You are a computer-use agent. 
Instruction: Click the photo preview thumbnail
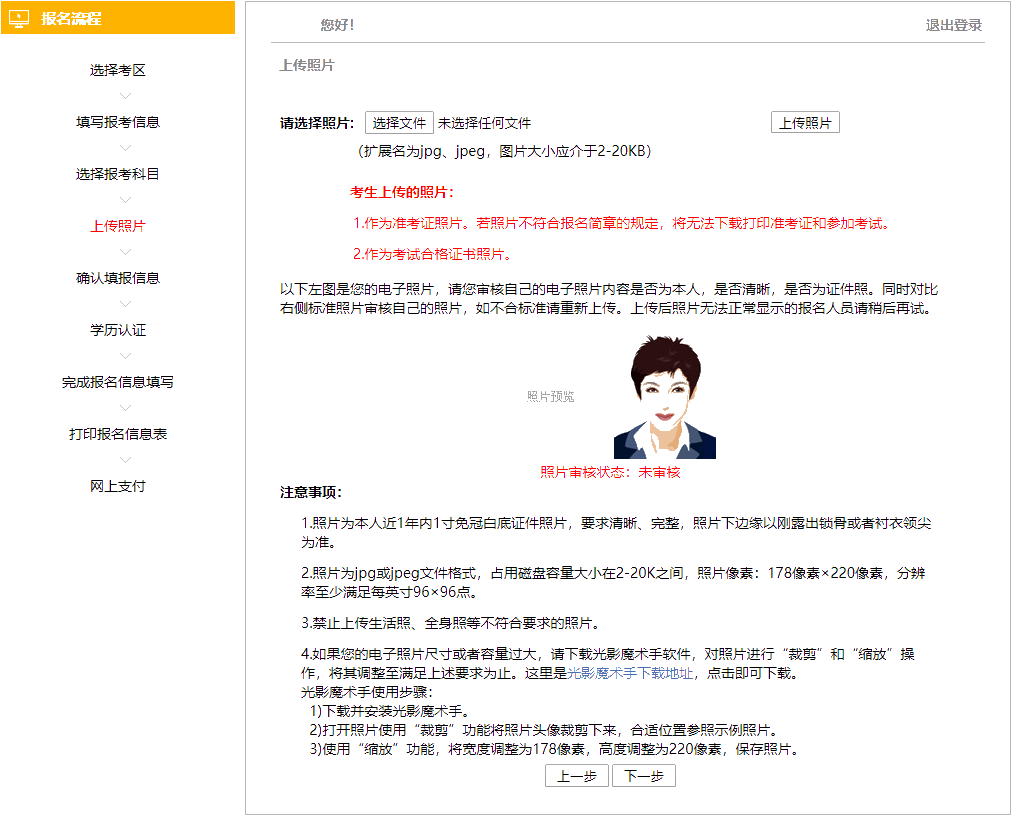pos(664,397)
